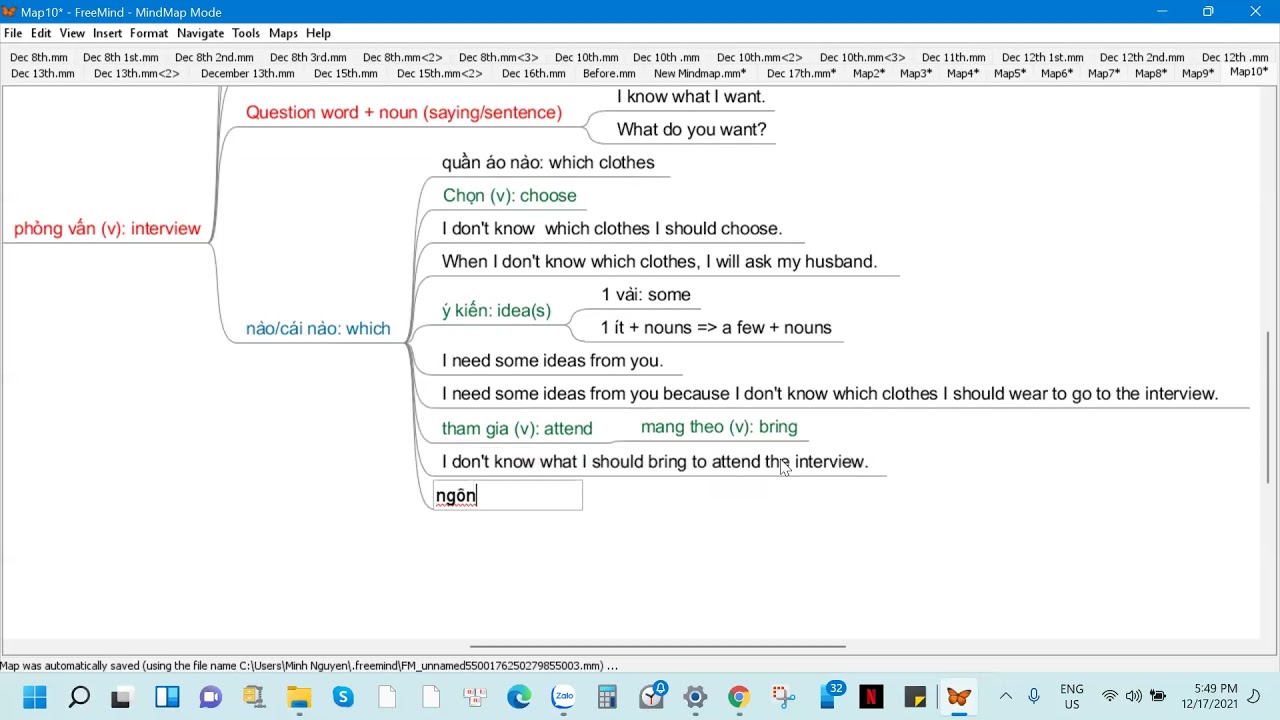
Task: Click the node text field containing 'ngôn'
Action: (x=508, y=495)
